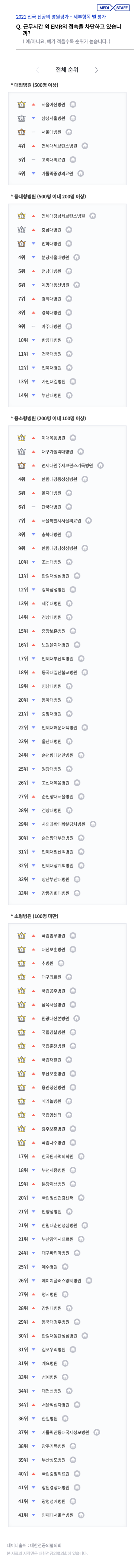134x1568 pixels.
Task: Go to previous ranking category arrow
Action: point(37,70)
